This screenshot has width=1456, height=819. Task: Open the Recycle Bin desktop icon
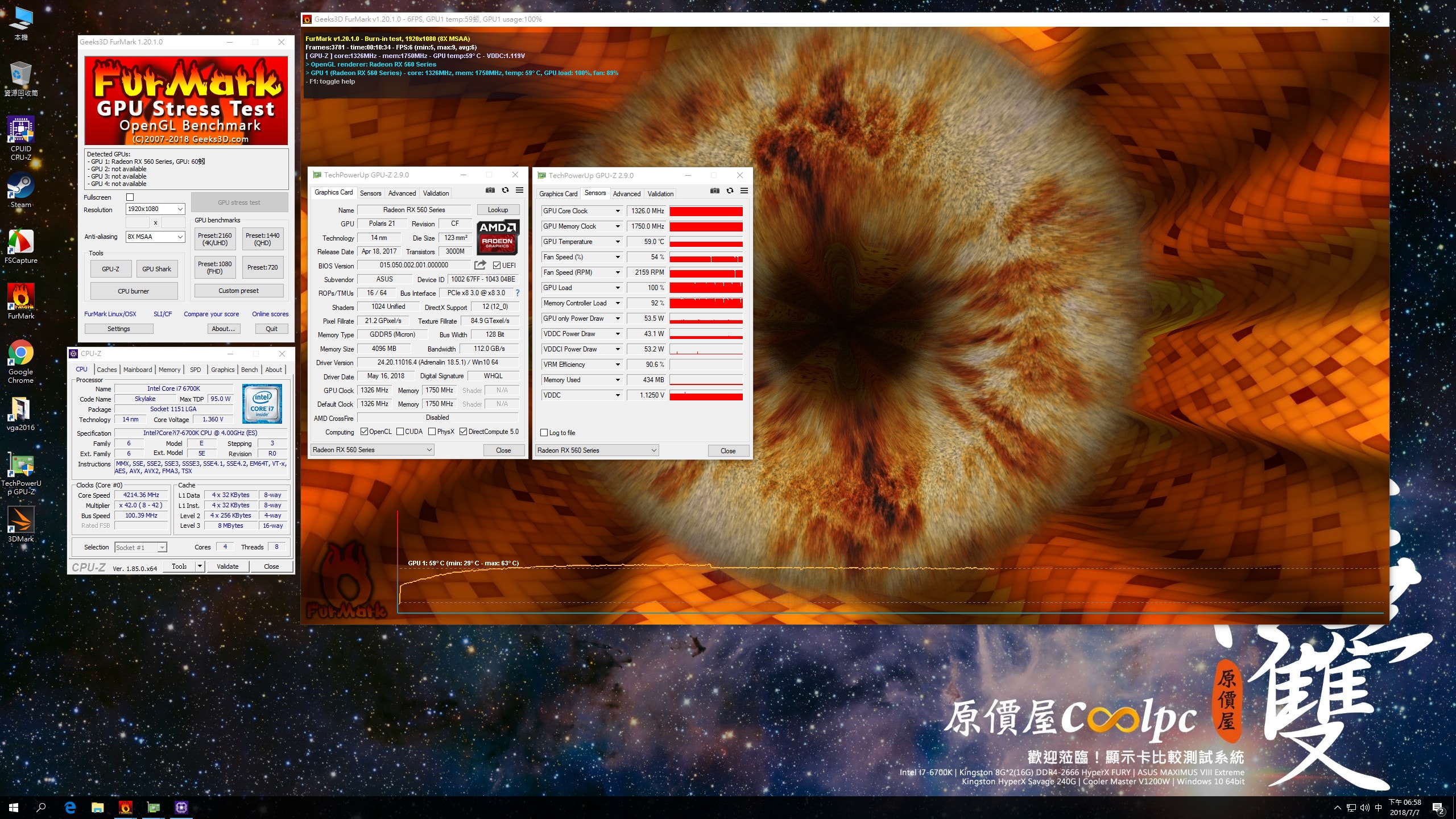click(21, 78)
